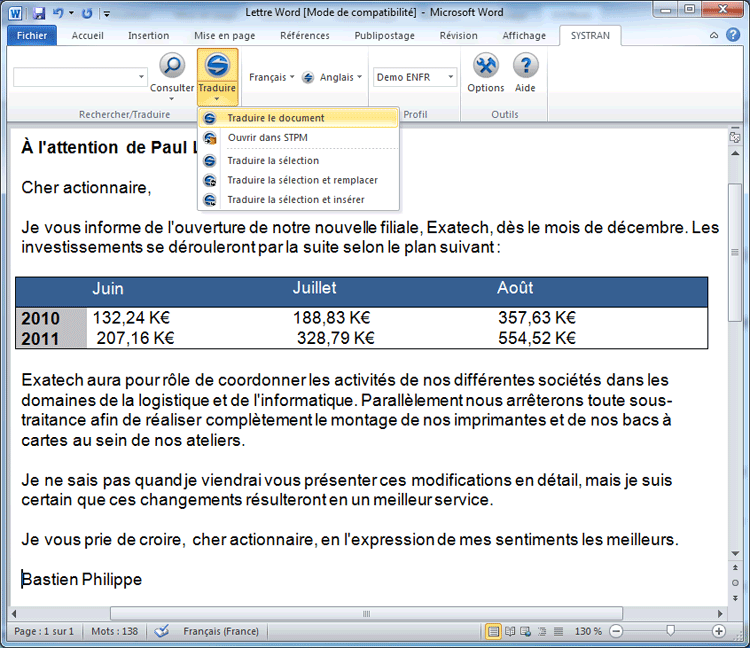Viewport: 750px width, 648px height.
Task: Choose Traduire la sélection et insérer
Action: tap(298, 200)
